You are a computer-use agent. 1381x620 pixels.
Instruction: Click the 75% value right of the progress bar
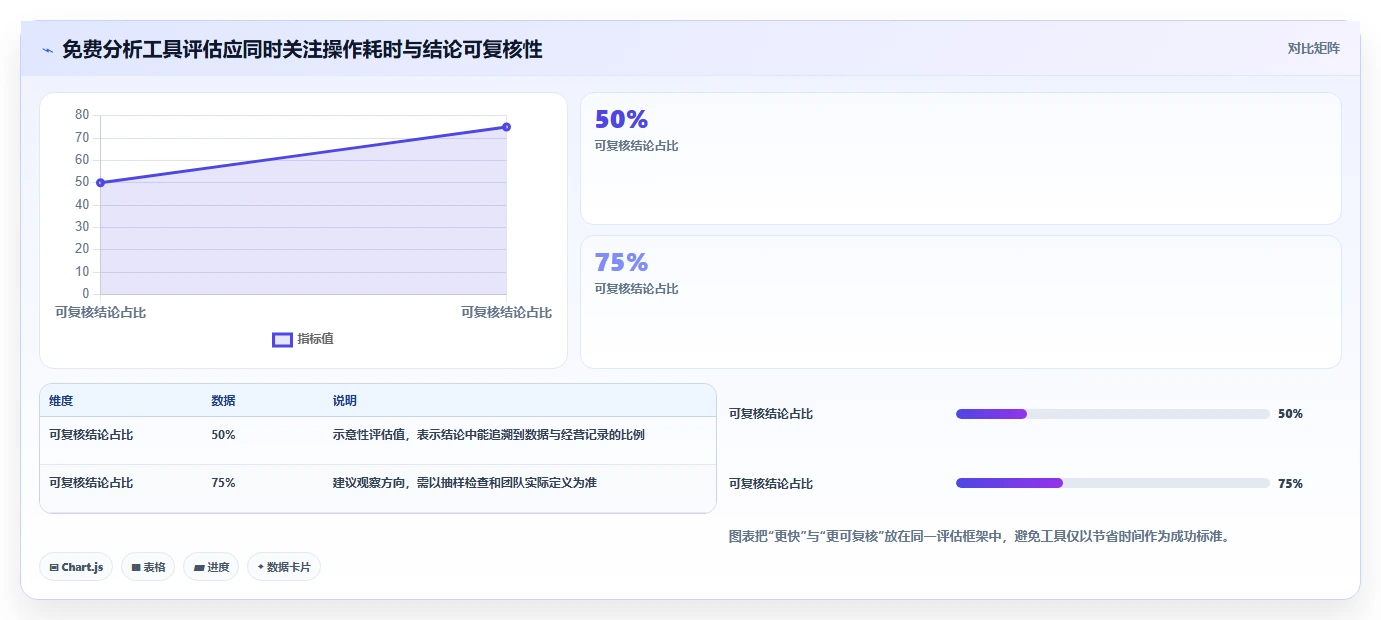1290,484
